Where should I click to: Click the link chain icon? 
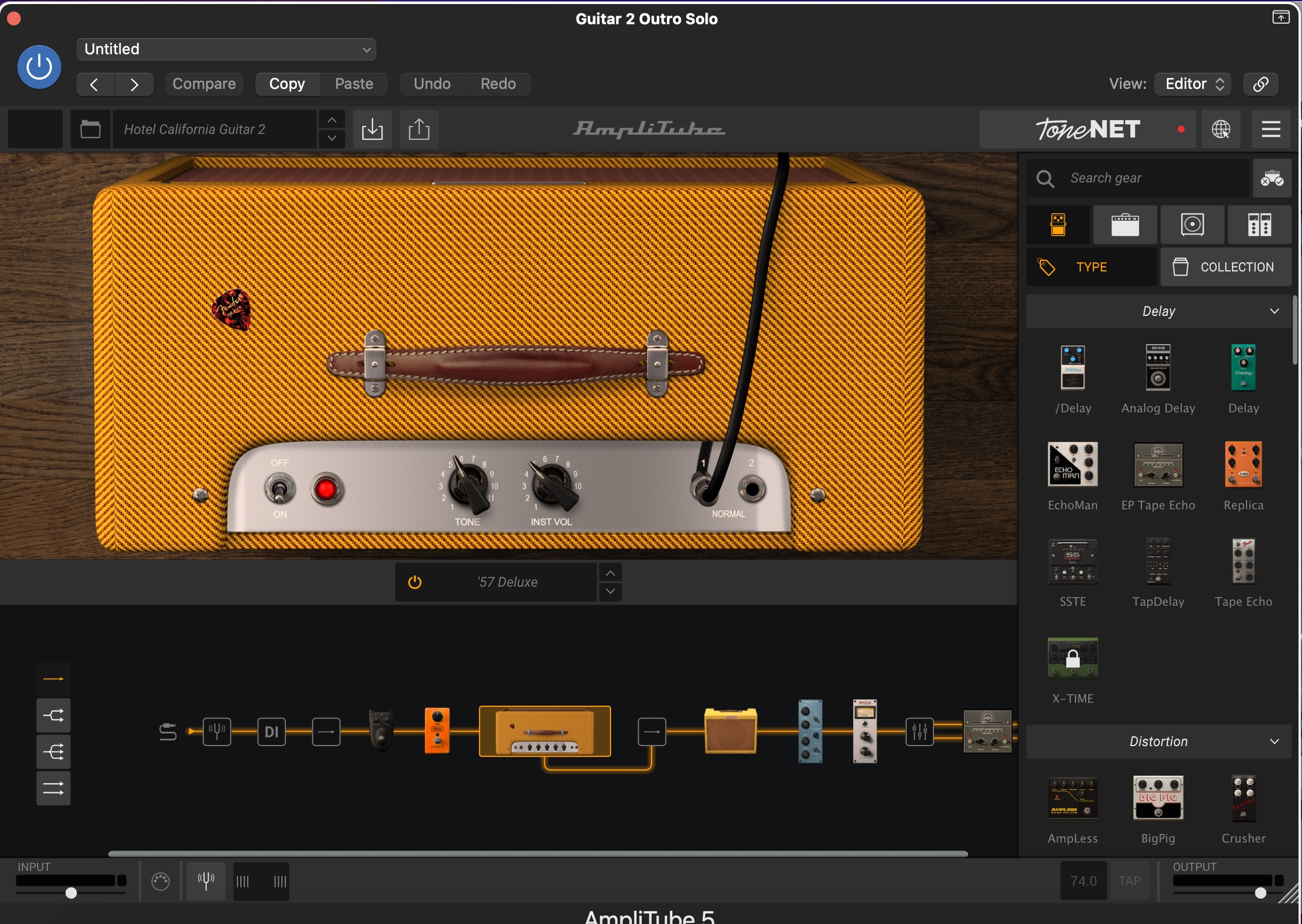[x=1261, y=84]
